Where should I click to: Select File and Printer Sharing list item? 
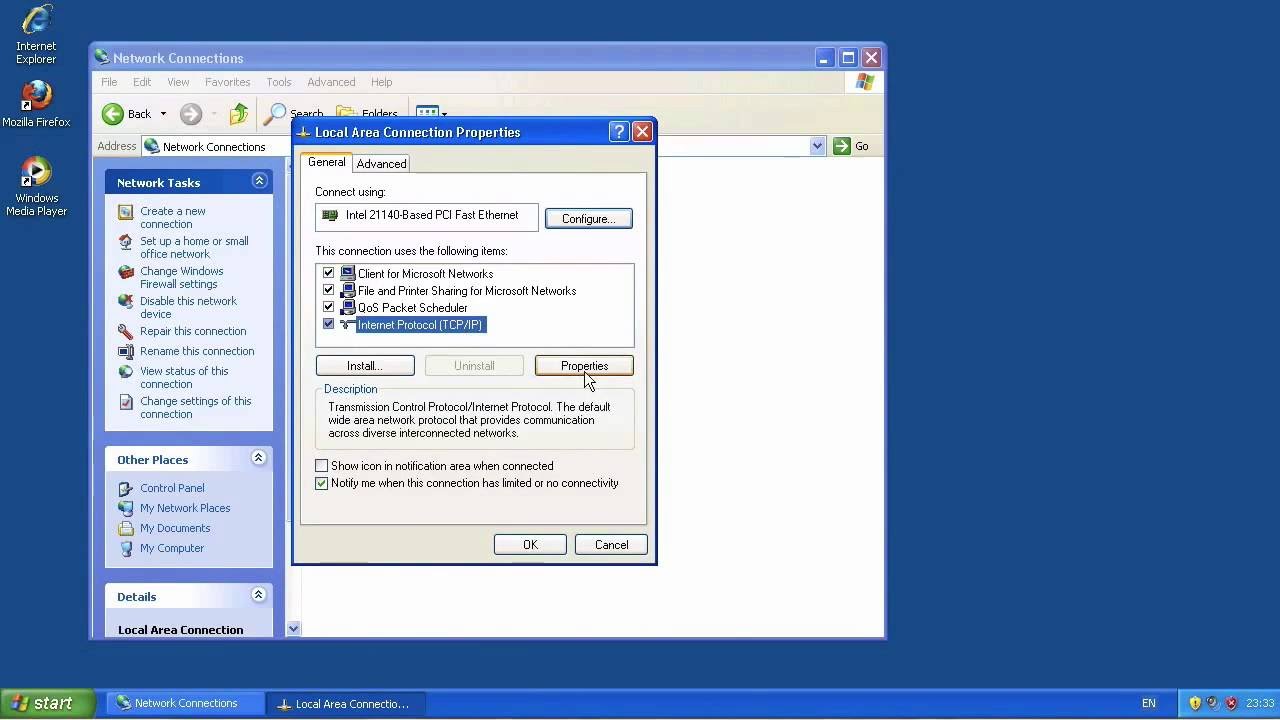(x=466, y=290)
